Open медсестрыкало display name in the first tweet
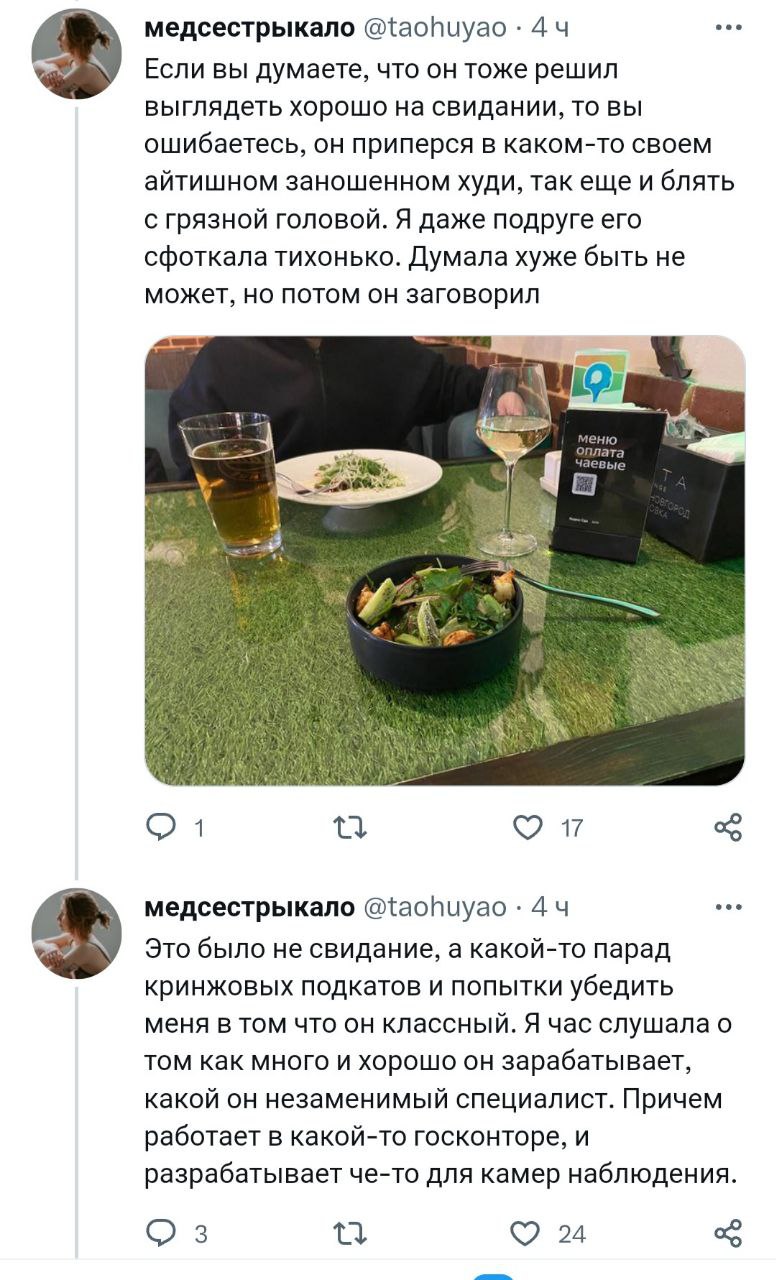The height and width of the screenshot is (1280, 776). tap(250, 29)
